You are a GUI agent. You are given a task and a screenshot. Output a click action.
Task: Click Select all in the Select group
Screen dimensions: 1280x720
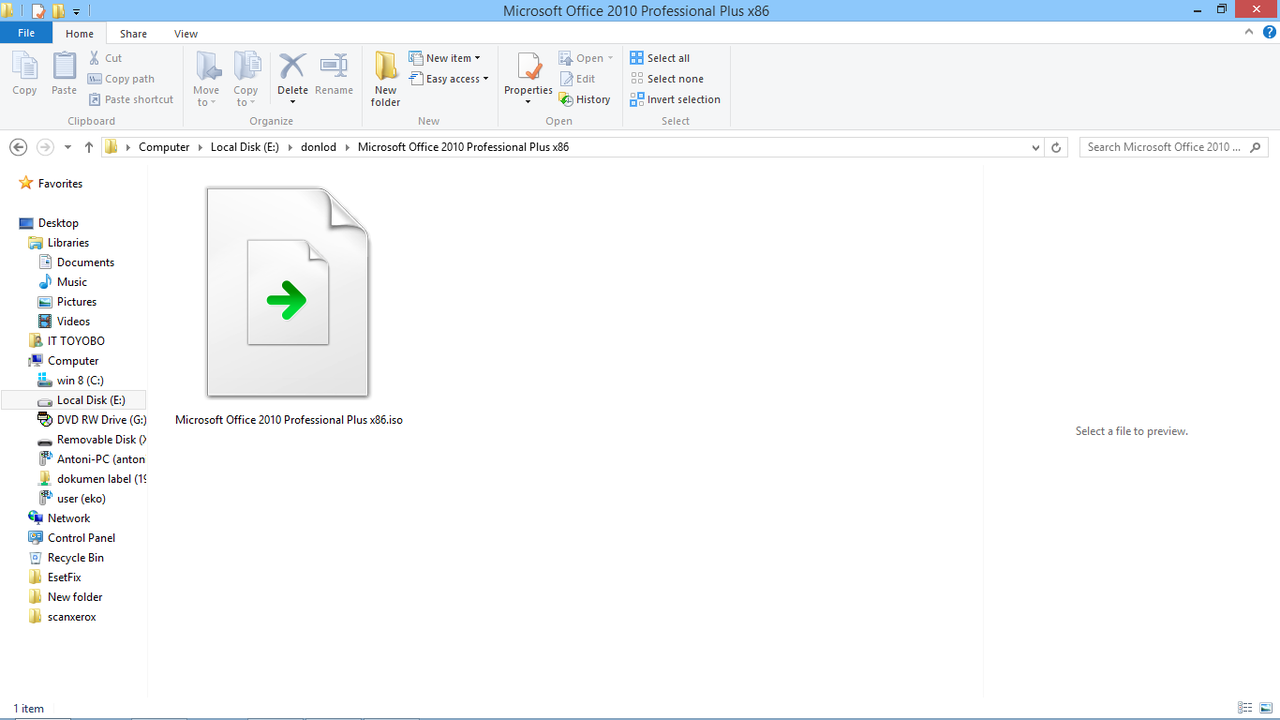point(660,58)
